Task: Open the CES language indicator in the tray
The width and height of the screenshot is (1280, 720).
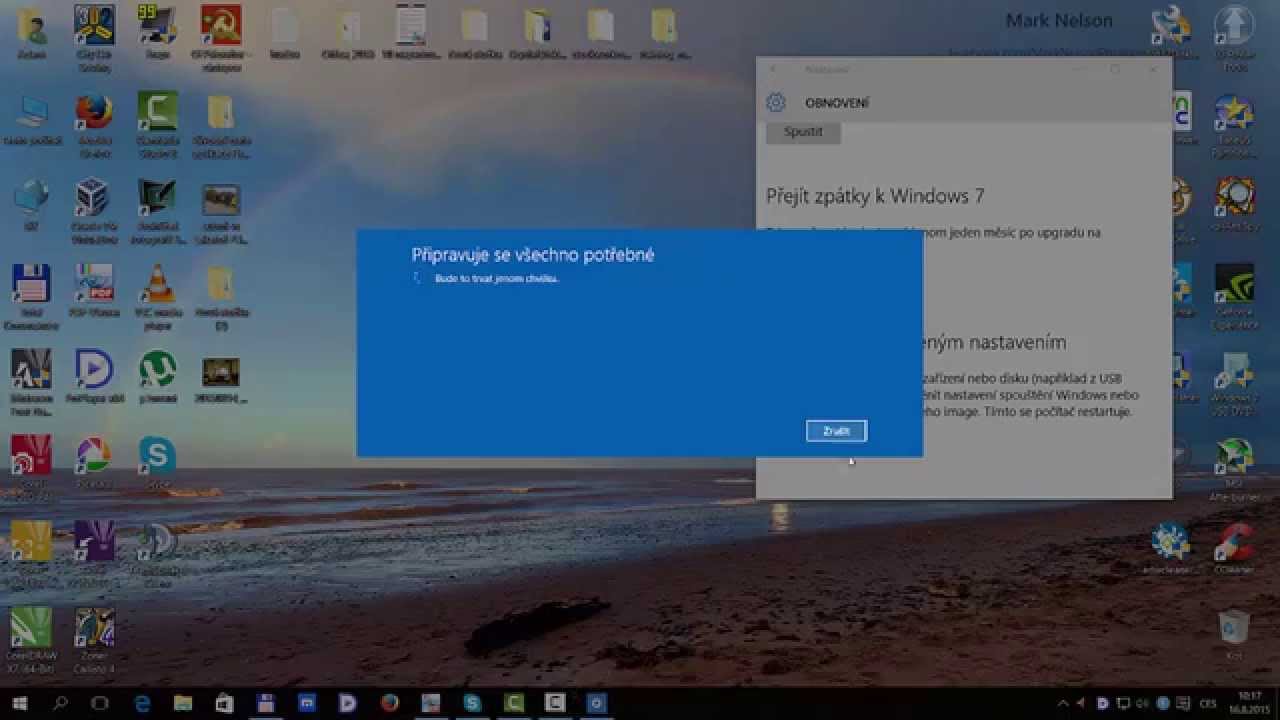Action: click(1207, 703)
